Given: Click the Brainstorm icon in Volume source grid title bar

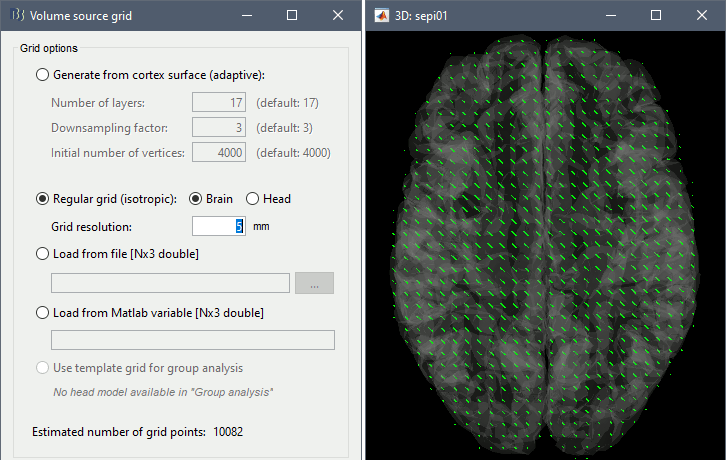Looking at the screenshot, I should (x=15, y=16).
